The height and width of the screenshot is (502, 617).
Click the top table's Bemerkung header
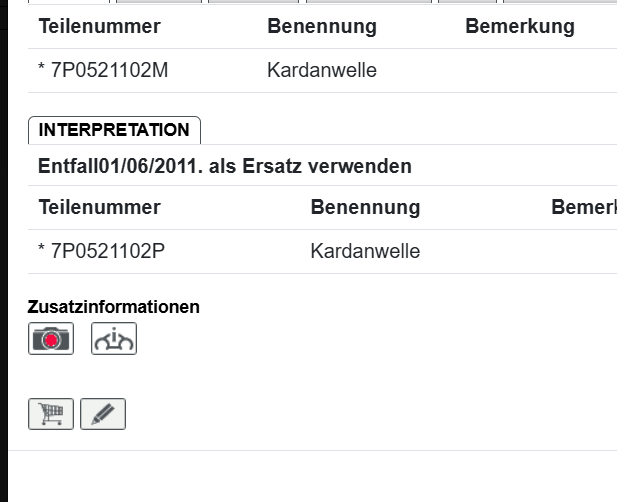click(519, 27)
